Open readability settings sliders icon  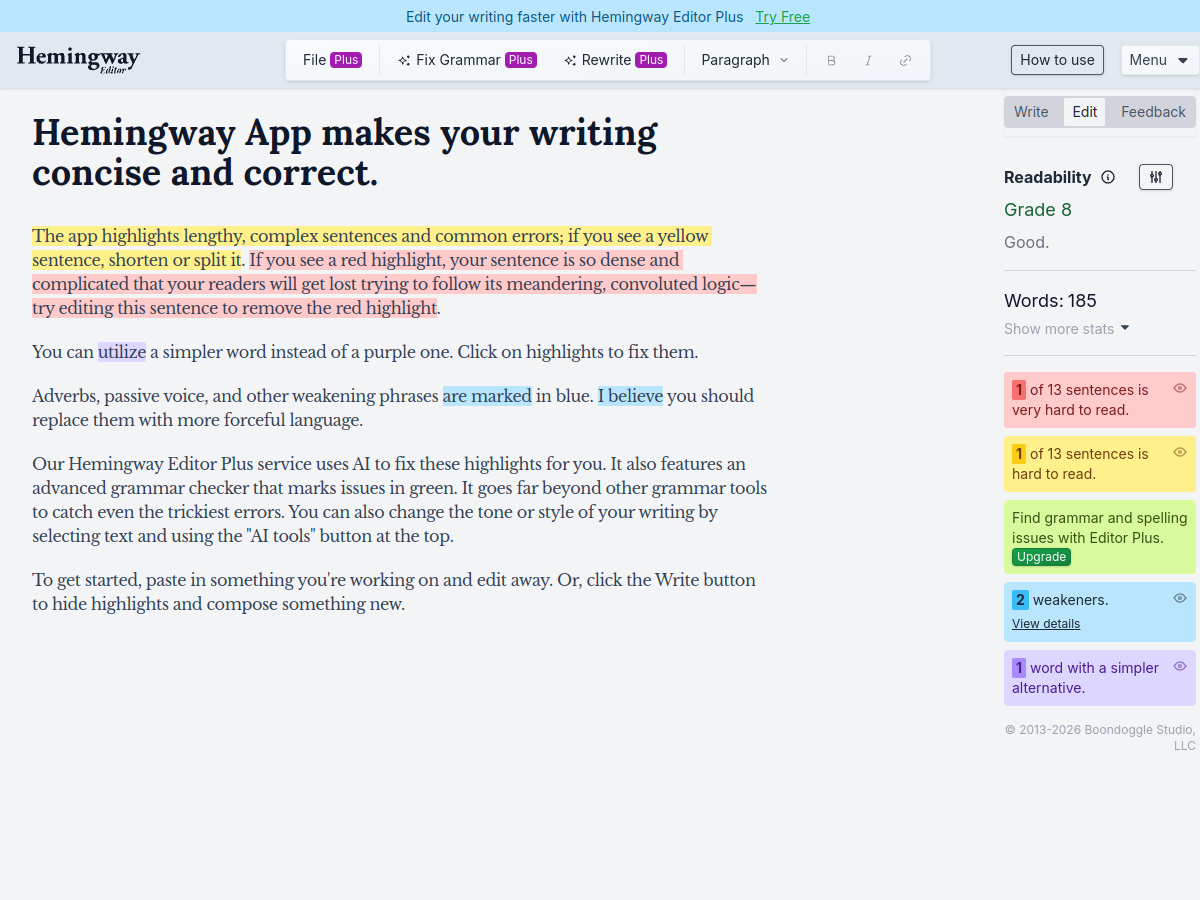coord(1156,177)
